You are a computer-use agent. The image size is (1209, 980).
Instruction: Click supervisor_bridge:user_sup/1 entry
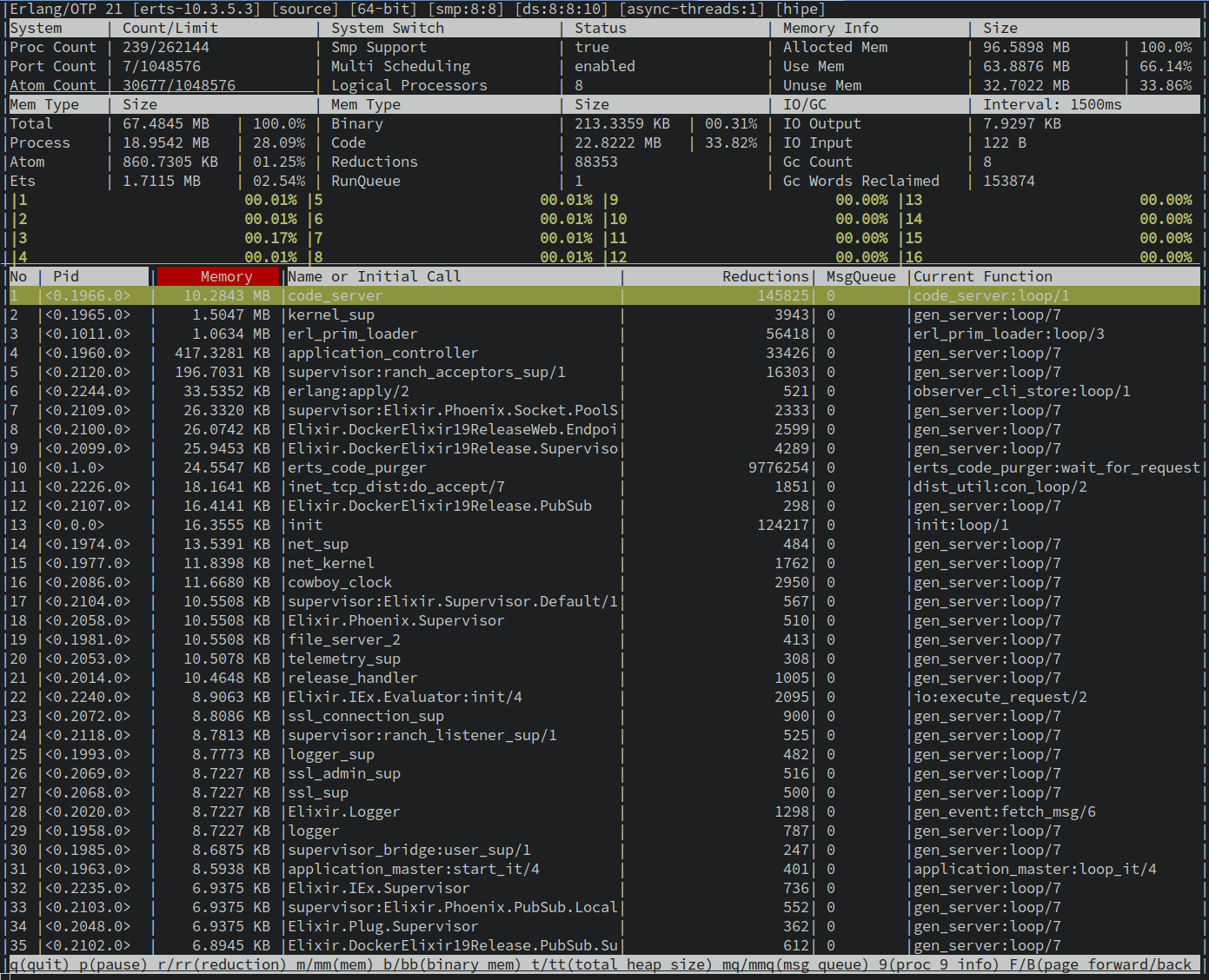click(409, 850)
